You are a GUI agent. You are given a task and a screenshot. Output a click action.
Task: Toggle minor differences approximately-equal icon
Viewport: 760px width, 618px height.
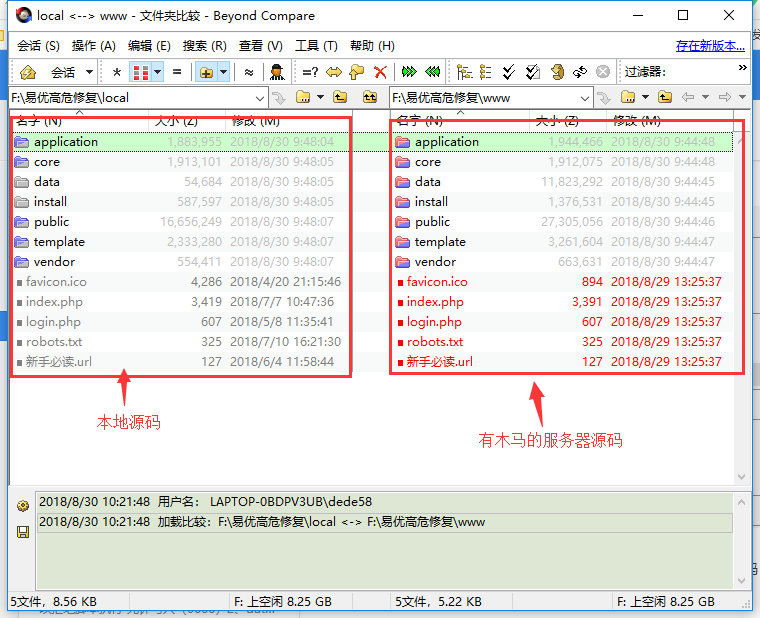pyautogui.click(x=249, y=73)
